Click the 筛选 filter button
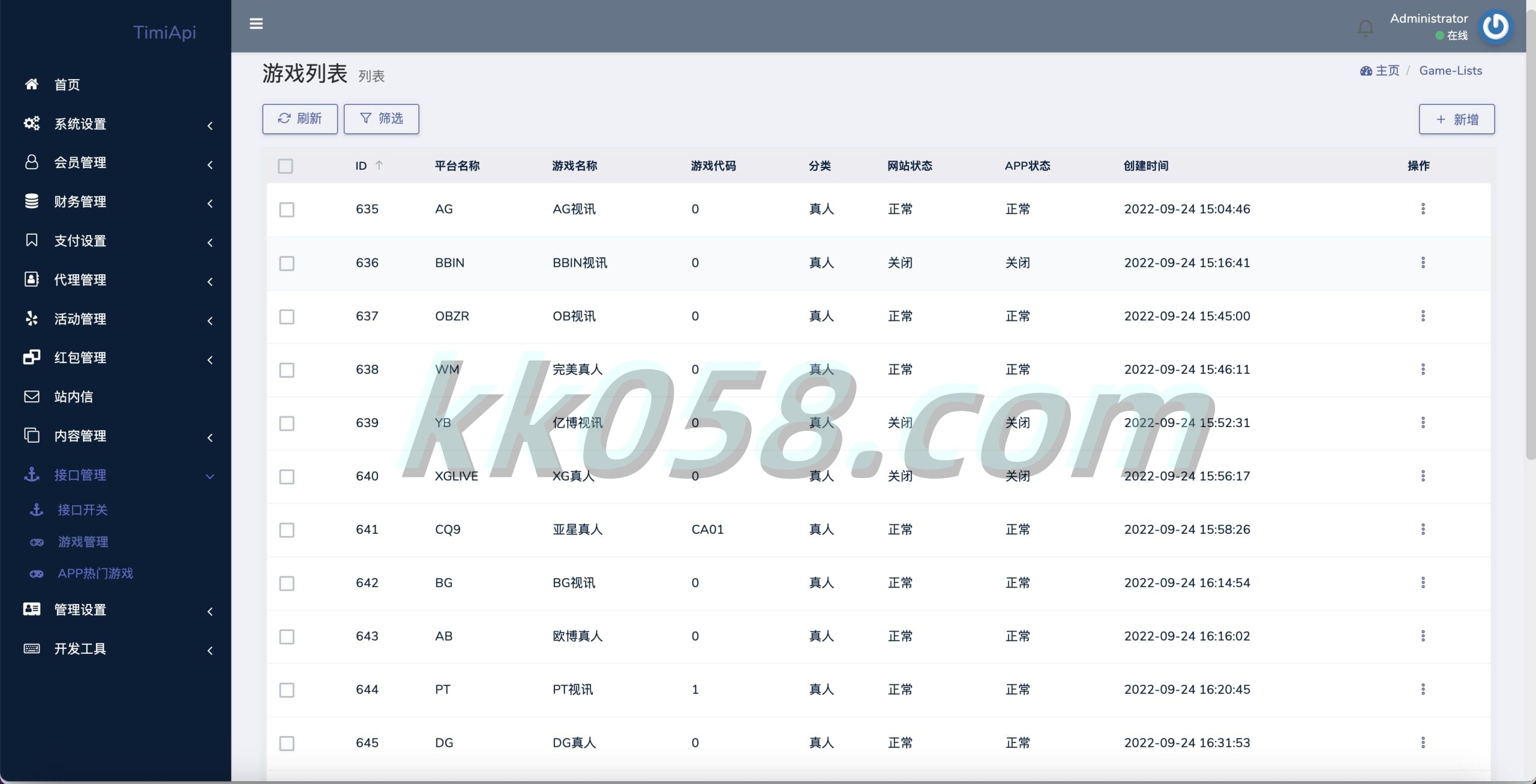The width and height of the screenshot is (1536, 784). click(382, 119)
